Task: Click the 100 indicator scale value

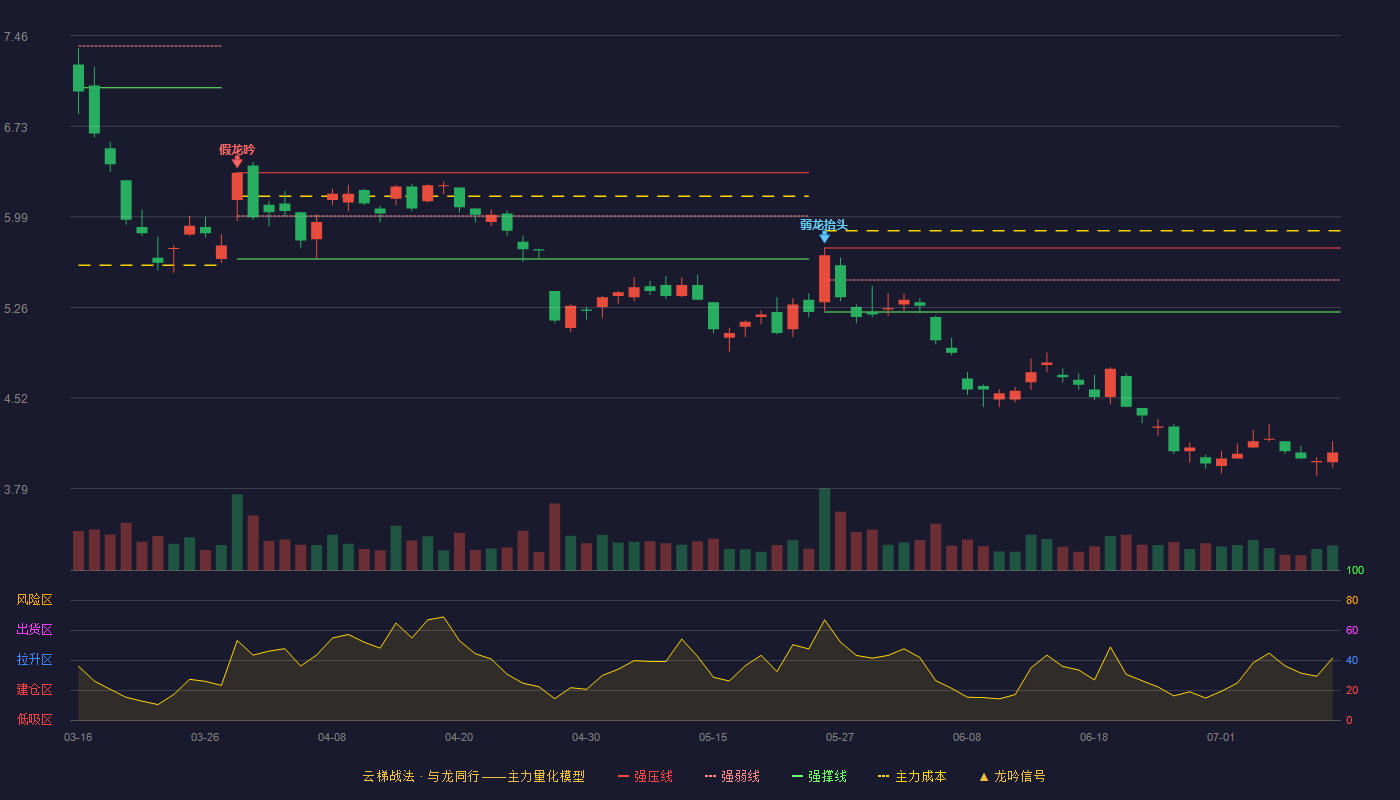Action: [x=1355, y=571]
